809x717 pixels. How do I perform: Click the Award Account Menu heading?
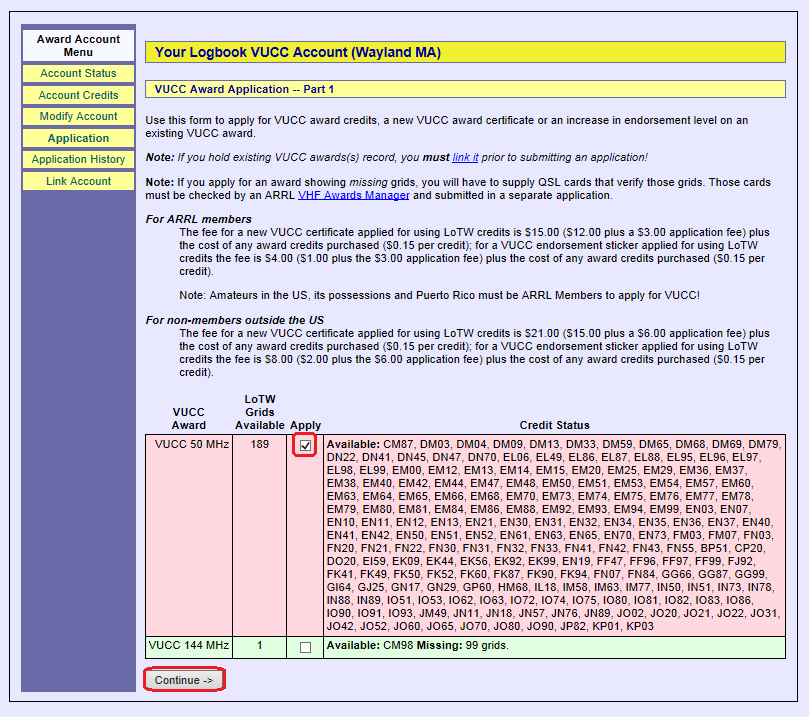click(78, 46)
